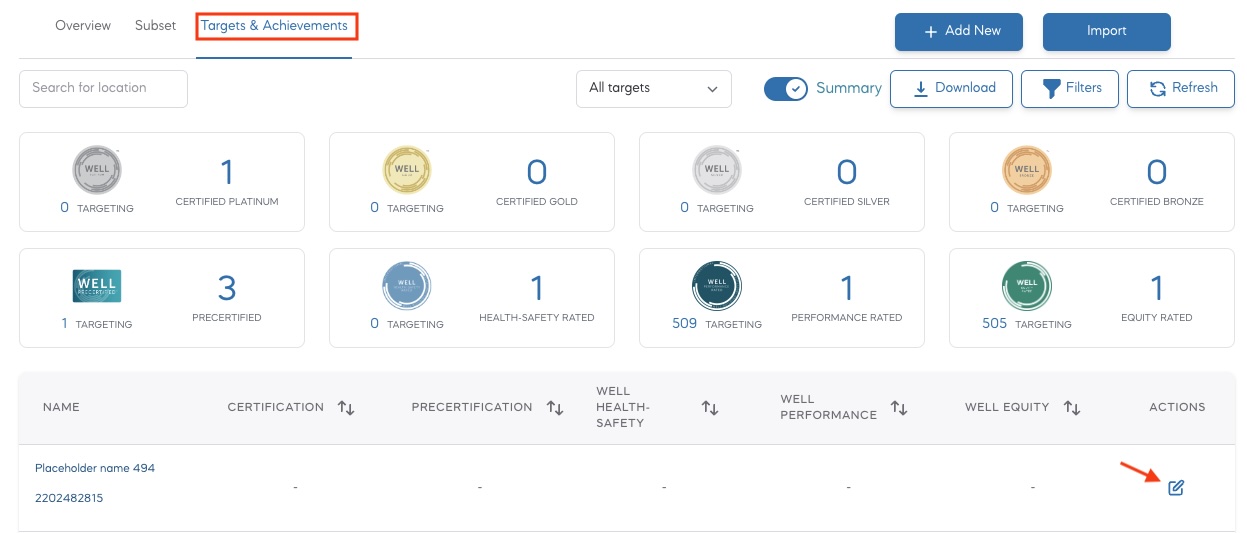Switch to the Subset tab
The image size is (1247, 533).
[x=155, y=26]
